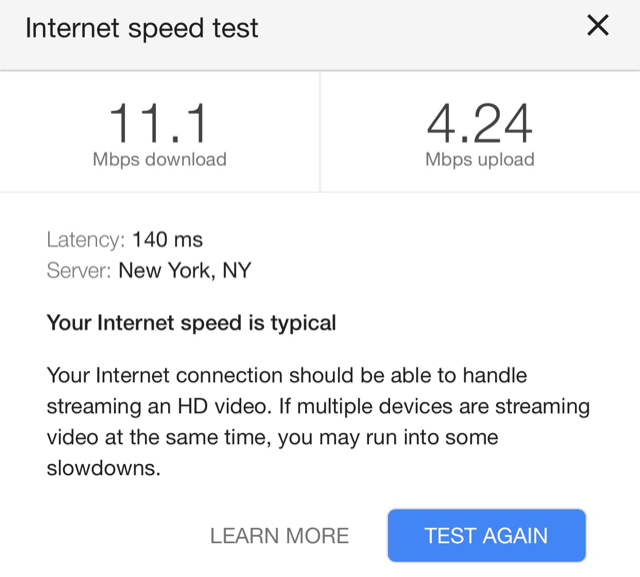
Task: Select the 140 ms latency value
Action: [x=167, y=240]
